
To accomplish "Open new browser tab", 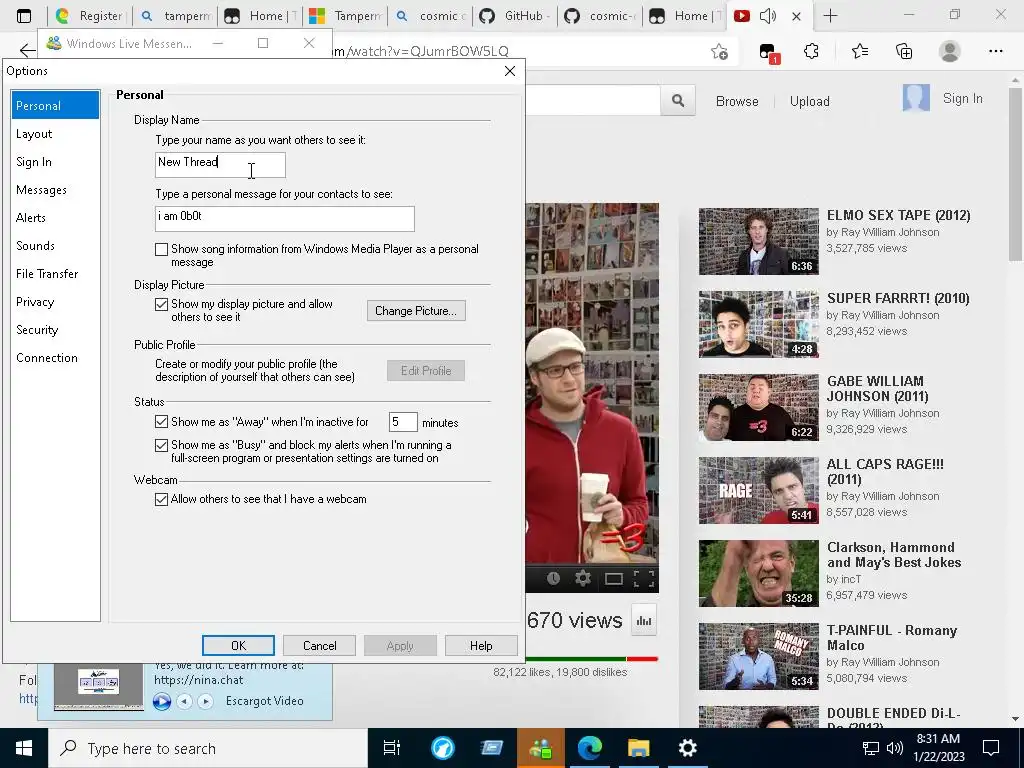I will pyautogui.click(x=830, y=16).
